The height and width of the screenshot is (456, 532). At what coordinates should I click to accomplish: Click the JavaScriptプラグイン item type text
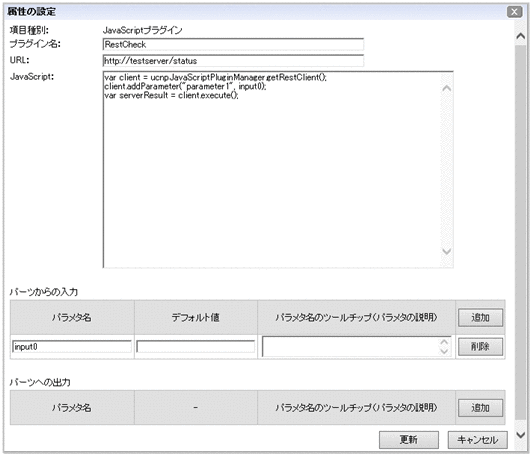point(142,30)
